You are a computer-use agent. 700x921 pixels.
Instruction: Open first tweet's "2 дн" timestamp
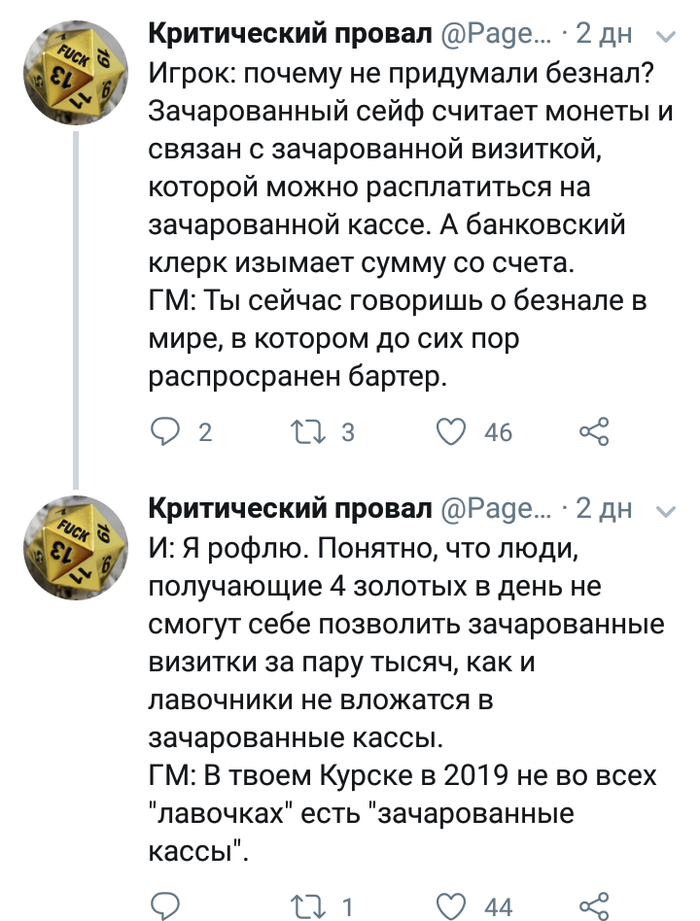point(604,34)
